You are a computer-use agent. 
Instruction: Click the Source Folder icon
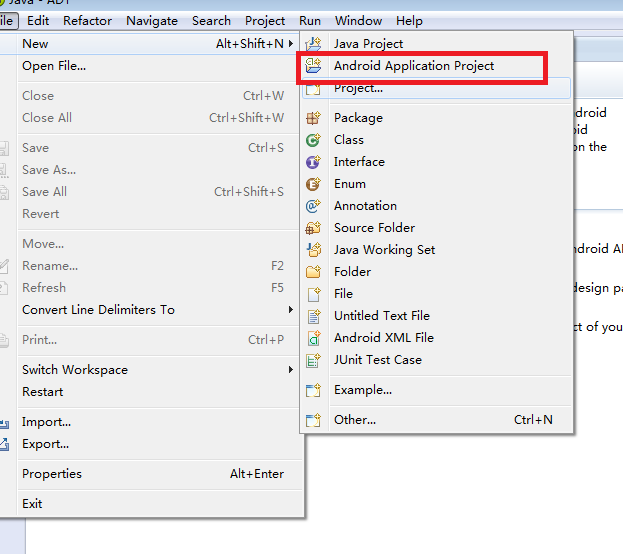(313, 228)
